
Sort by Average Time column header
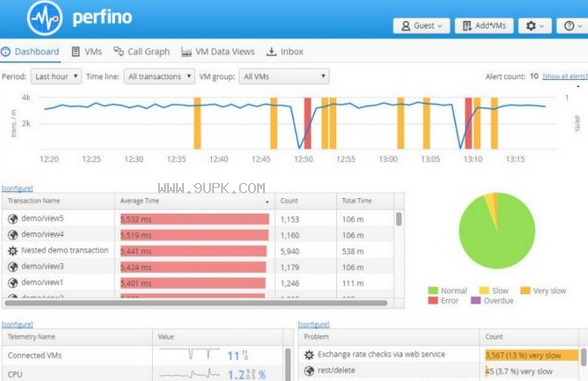(x=195, y=201)
